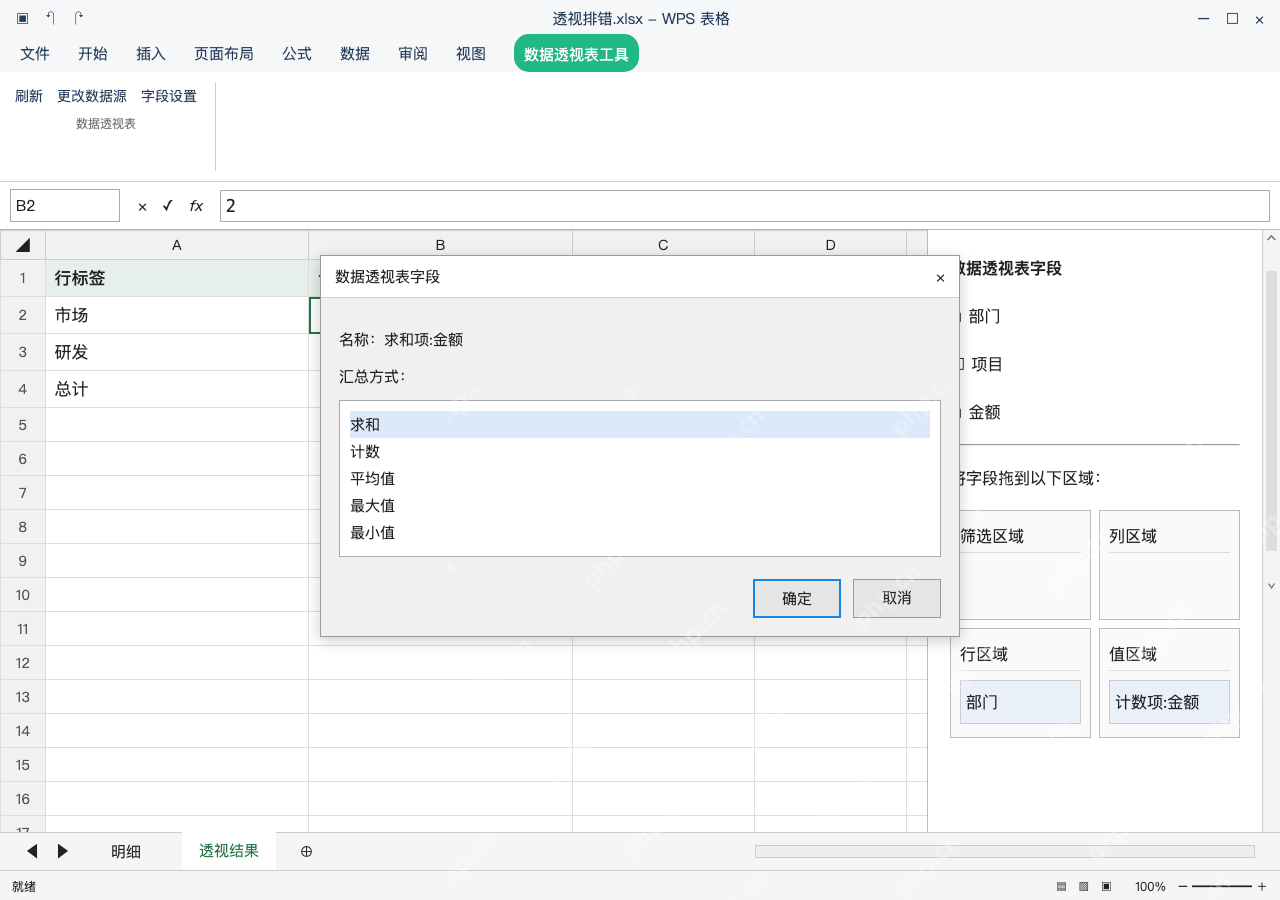Viewport: 1280px width, 900px height.
Task: Switch to the 插入 tab
Action: [151, 54]
